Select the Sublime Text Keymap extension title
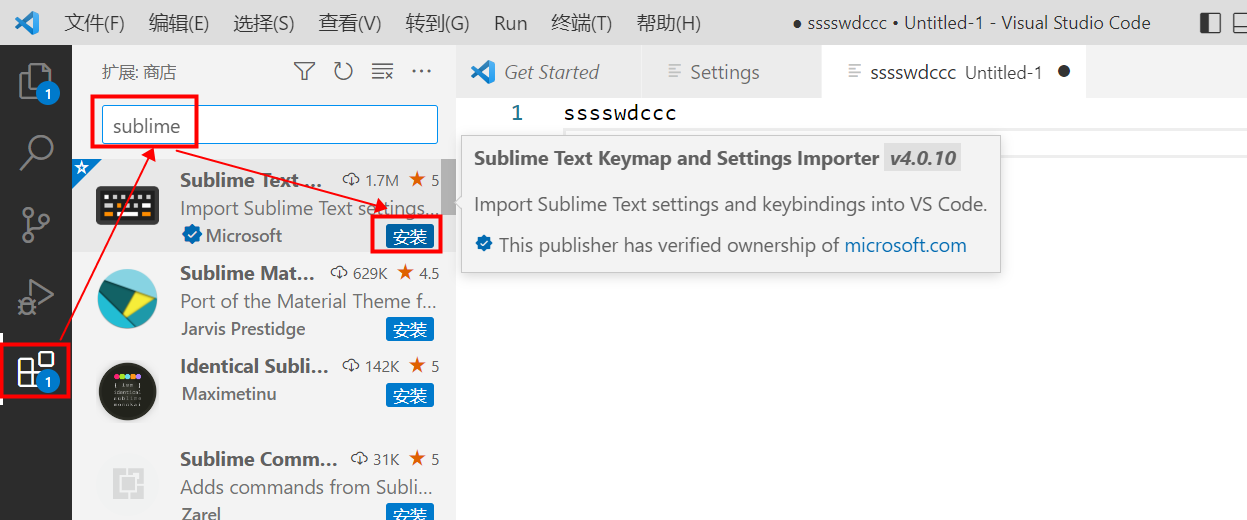 (x=252, y=180)
